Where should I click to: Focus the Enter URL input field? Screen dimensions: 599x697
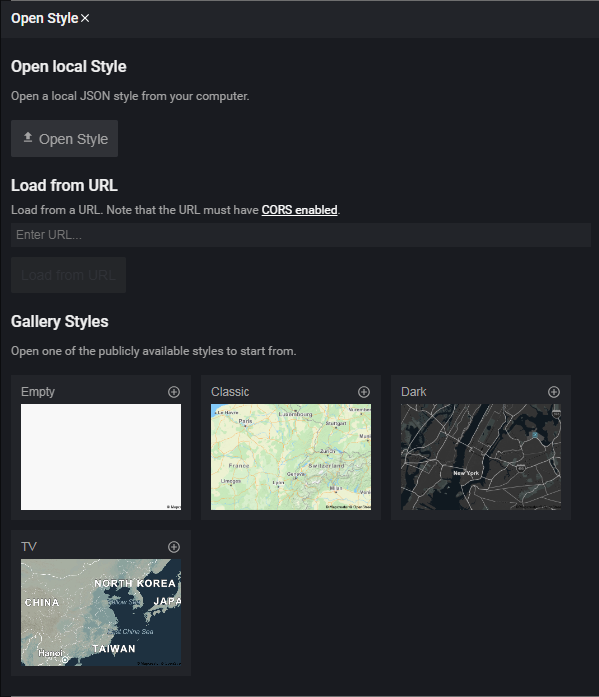click(301, 235)
